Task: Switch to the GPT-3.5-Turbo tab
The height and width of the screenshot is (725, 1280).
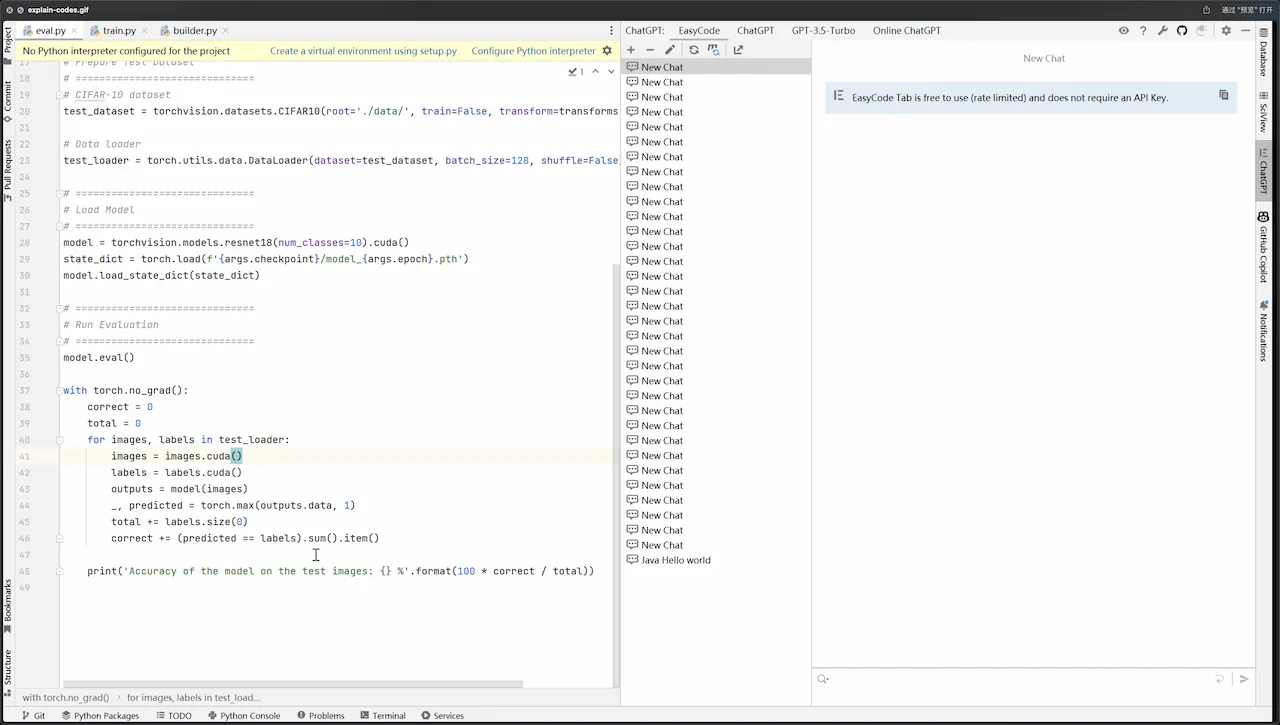Action: tap(823, 31)
